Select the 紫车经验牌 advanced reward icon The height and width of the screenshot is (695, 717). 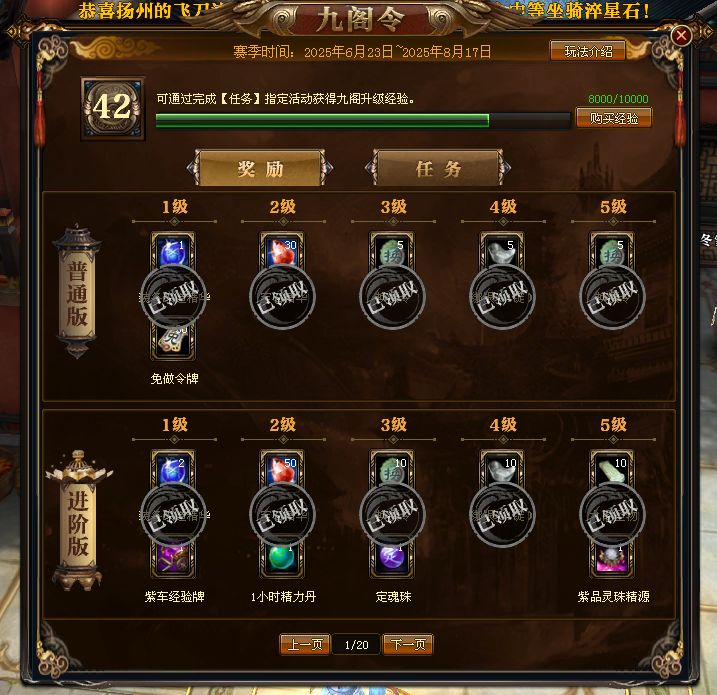click(173, 558)
